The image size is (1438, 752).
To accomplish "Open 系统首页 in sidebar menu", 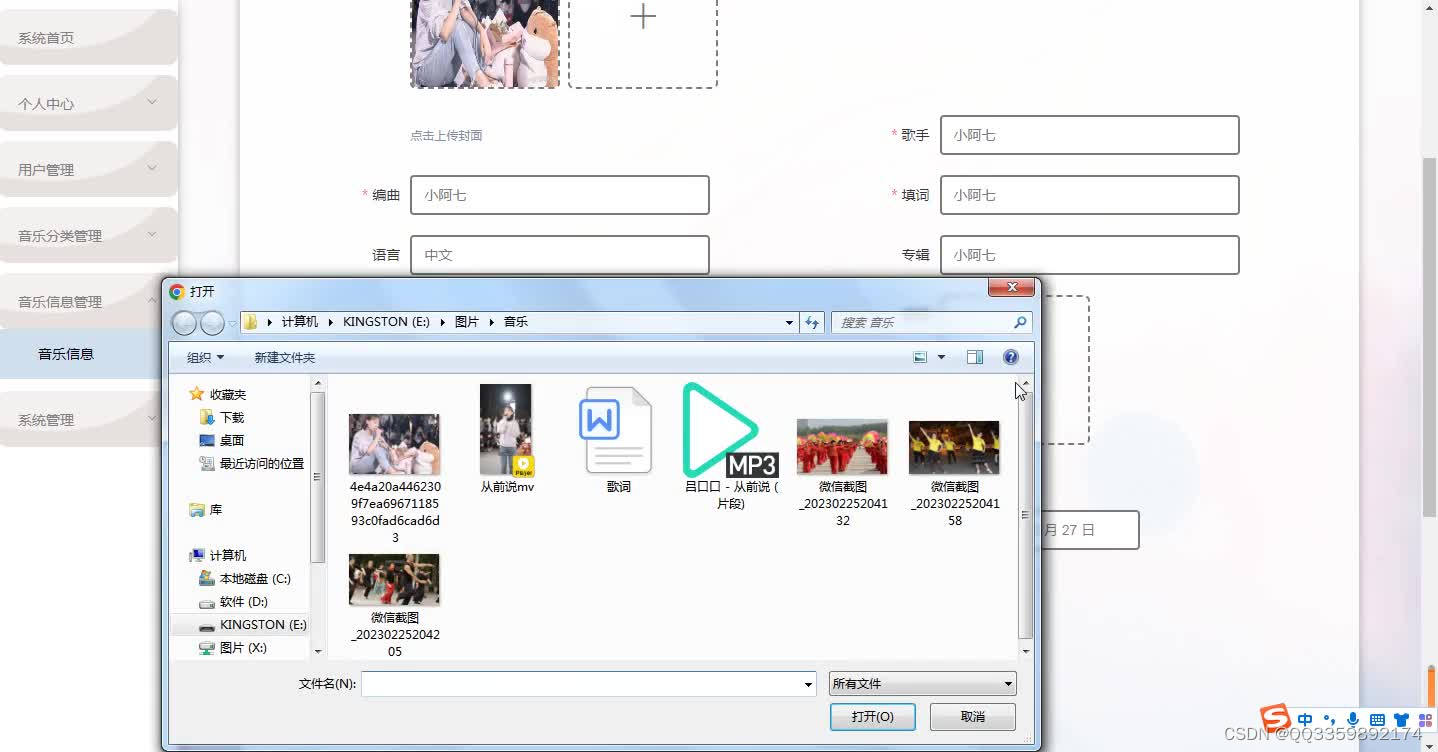I will (x=88, y=38).
